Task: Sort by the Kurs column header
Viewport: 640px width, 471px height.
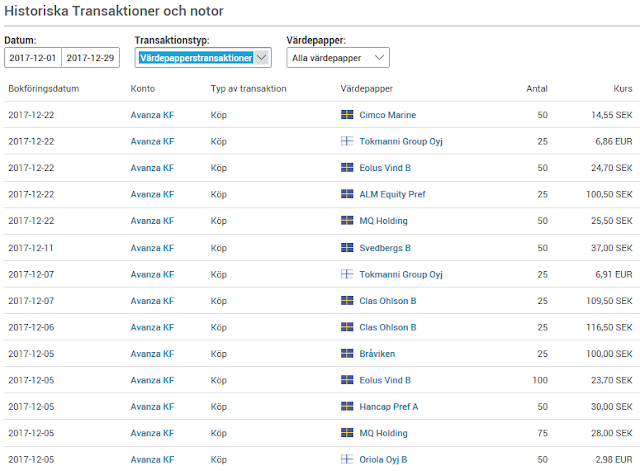Action: click(622, 89)
